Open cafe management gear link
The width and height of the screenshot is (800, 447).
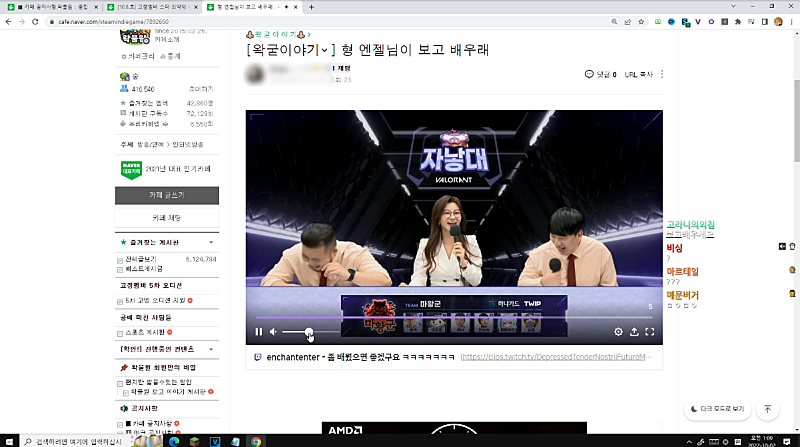click(138, 57)
